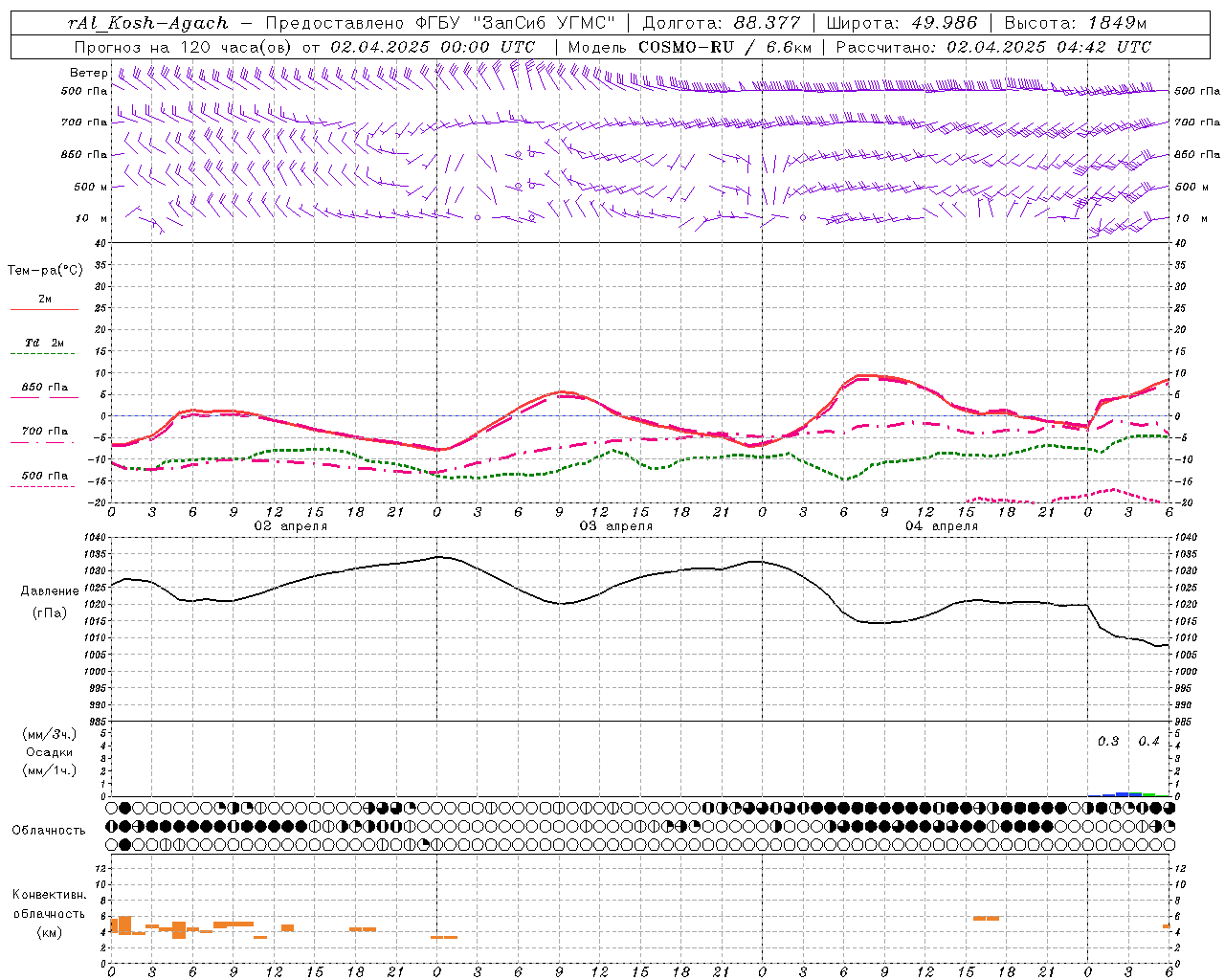Select the Облачность cloud cover label
This screenshot has width=1225, height=980.
[49, 831]
